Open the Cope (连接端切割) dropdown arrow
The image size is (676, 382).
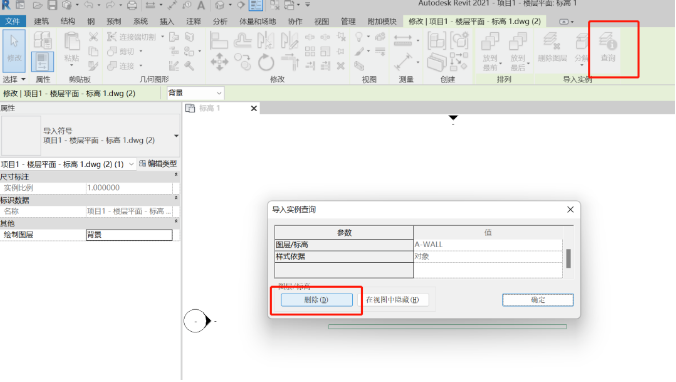(163, 37)
